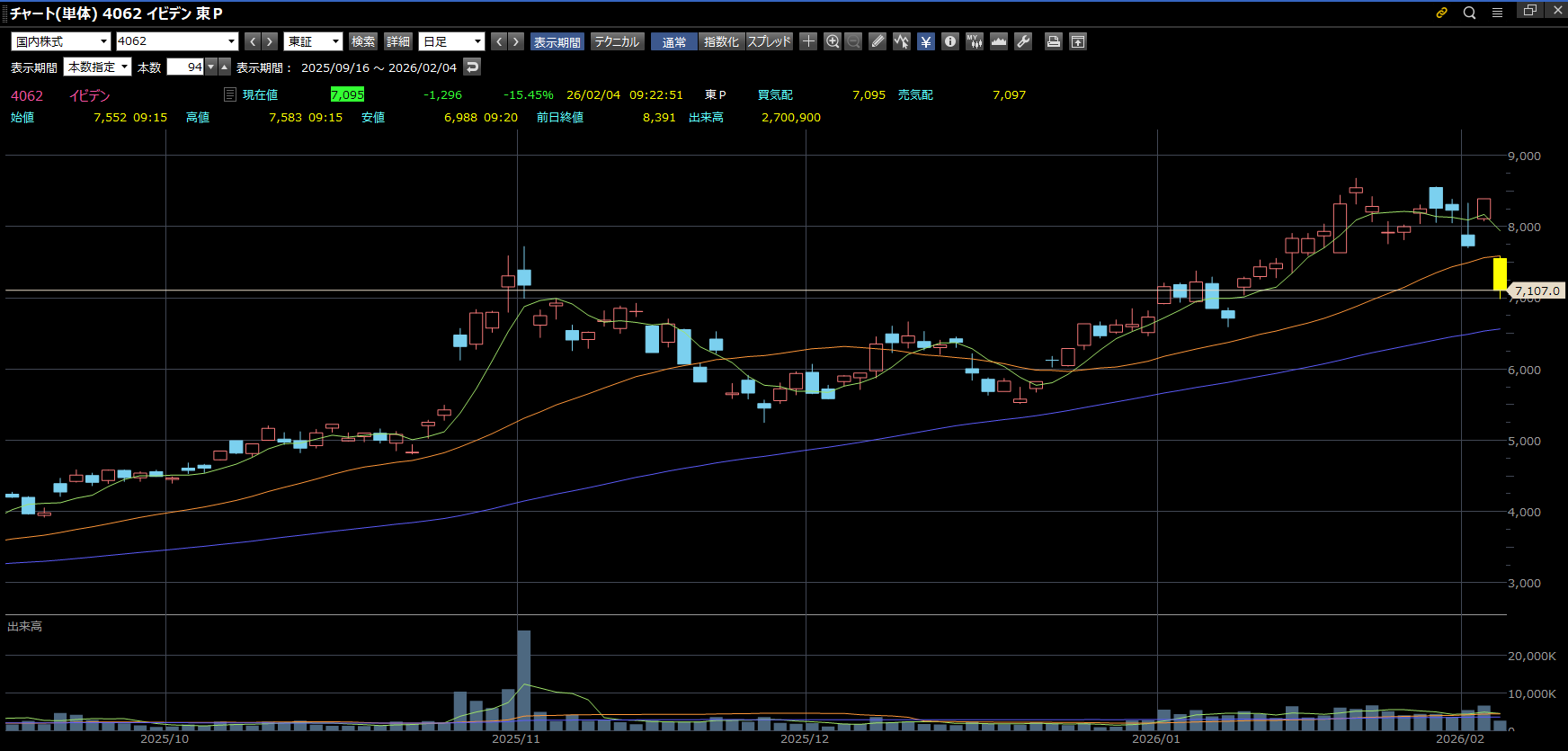
Task: Open the 東証 market dropdown
Action: [313, 41]
